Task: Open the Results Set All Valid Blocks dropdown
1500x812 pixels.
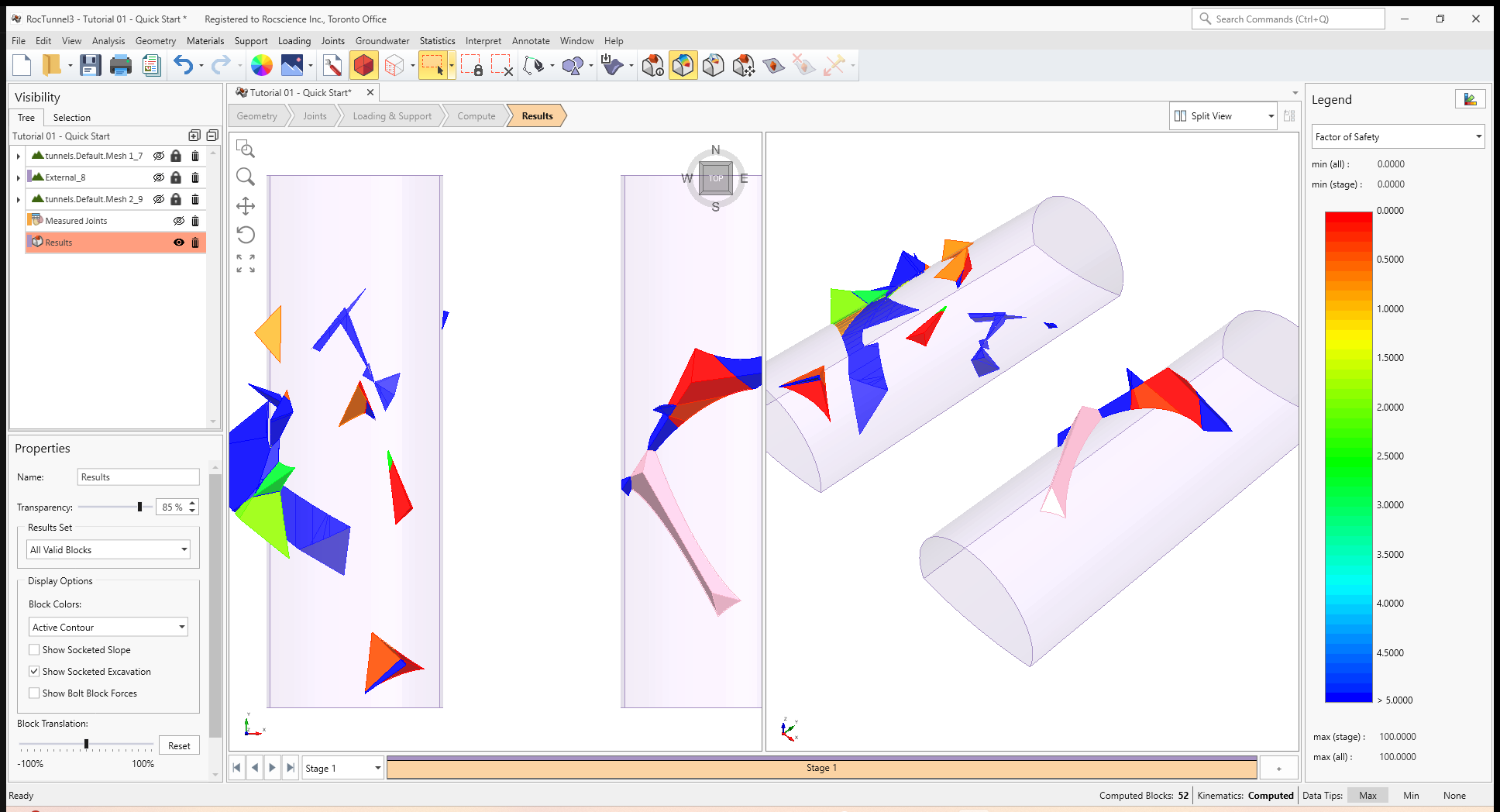Action: (x=108, y=549)
